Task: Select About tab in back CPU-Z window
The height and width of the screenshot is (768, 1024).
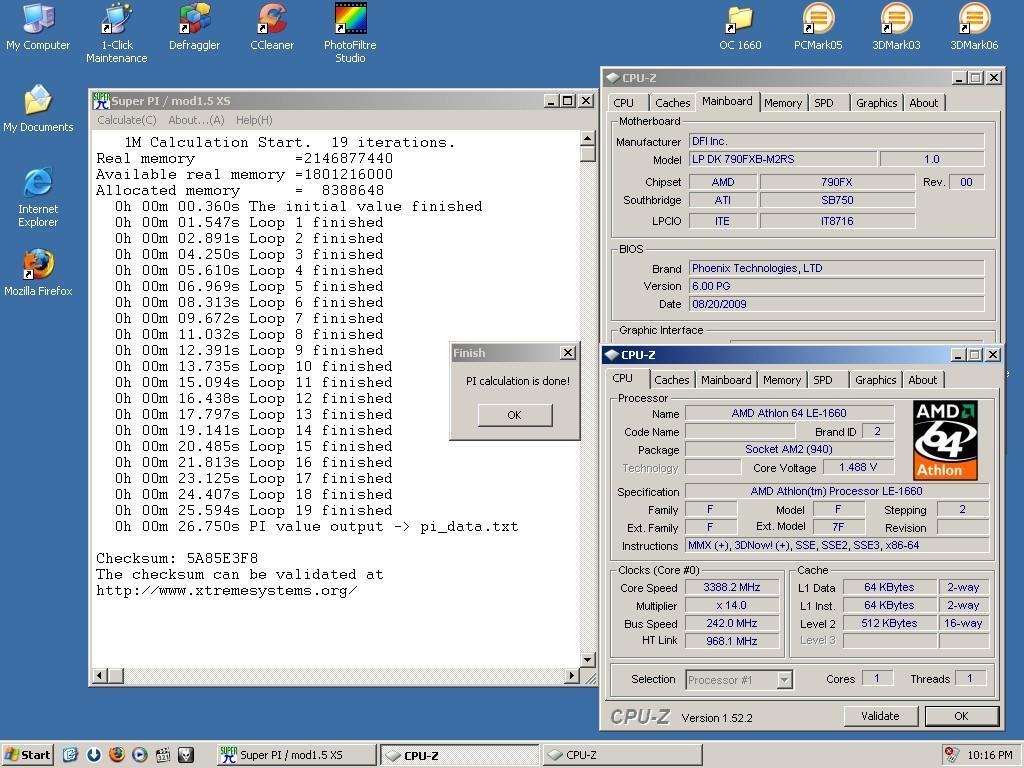Action: coord(924,103)
